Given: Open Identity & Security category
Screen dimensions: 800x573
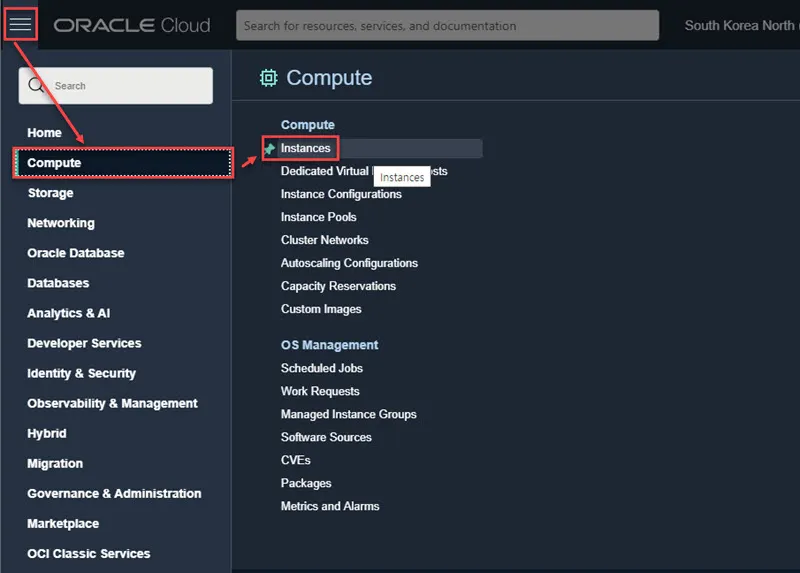Looking at the screenshot, I should [x=82, y=373].
